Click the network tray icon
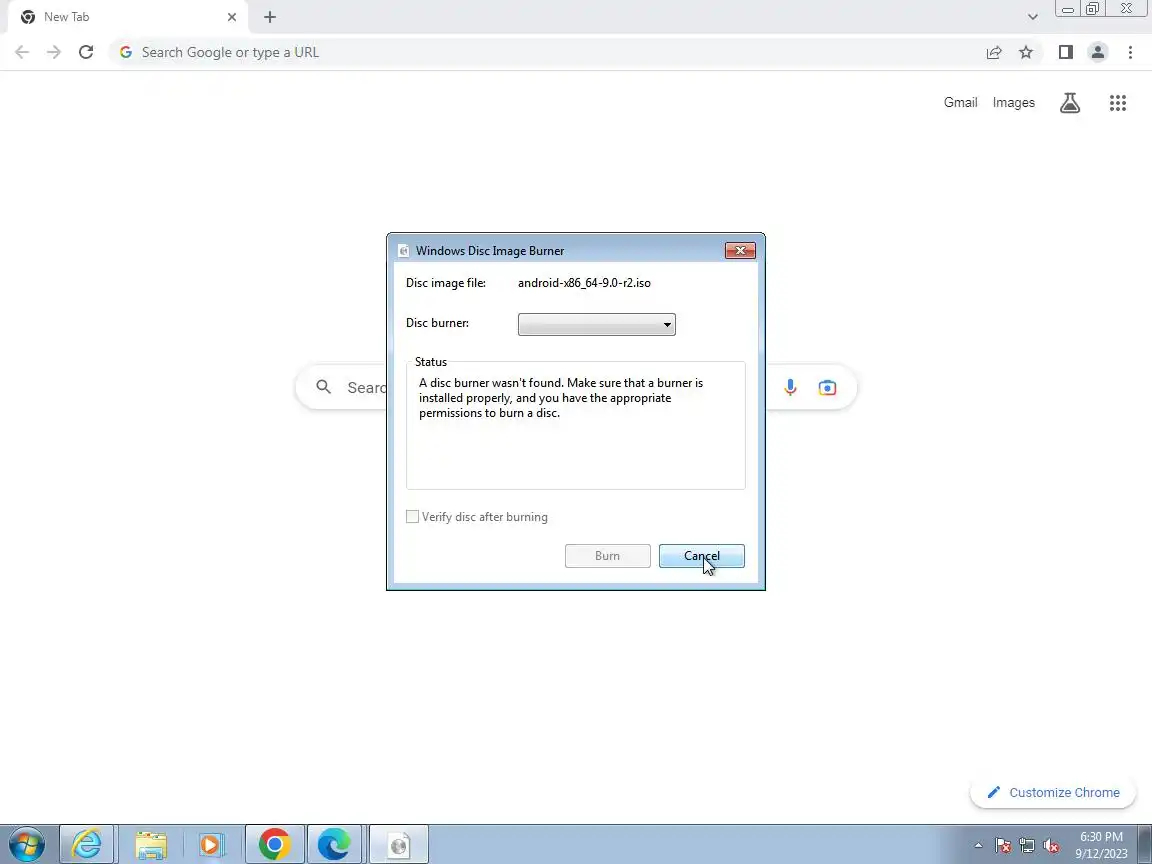This screenshot has width=1152, height=864. click(x=1026, y=846)
